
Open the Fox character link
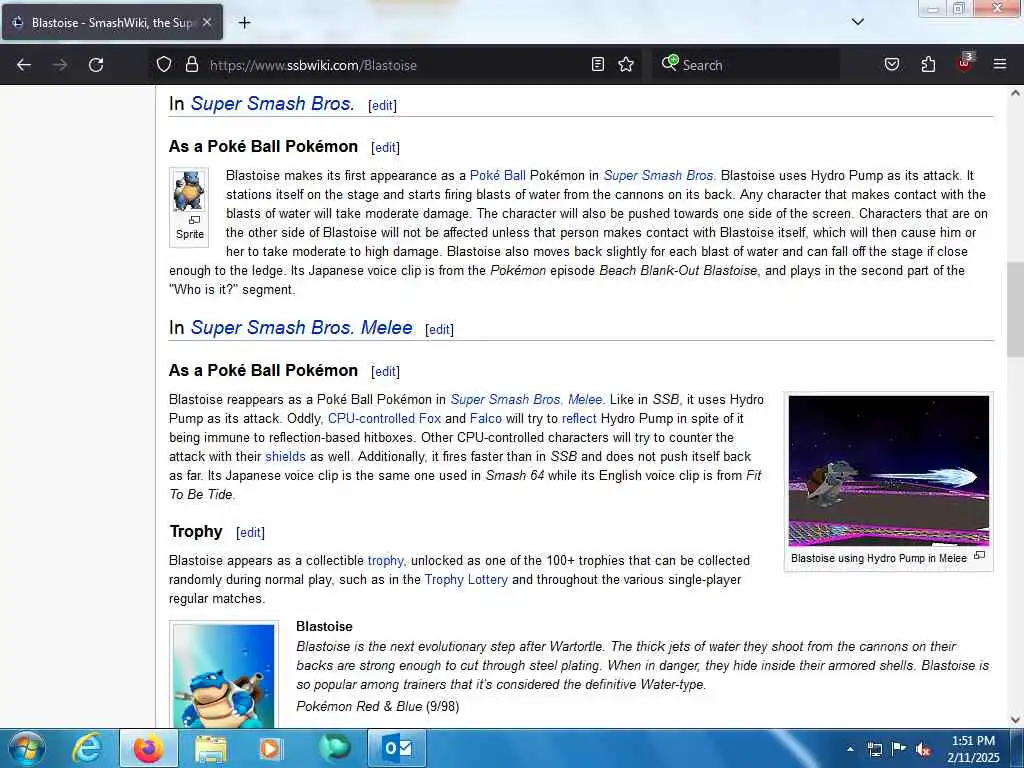(430, 418)
